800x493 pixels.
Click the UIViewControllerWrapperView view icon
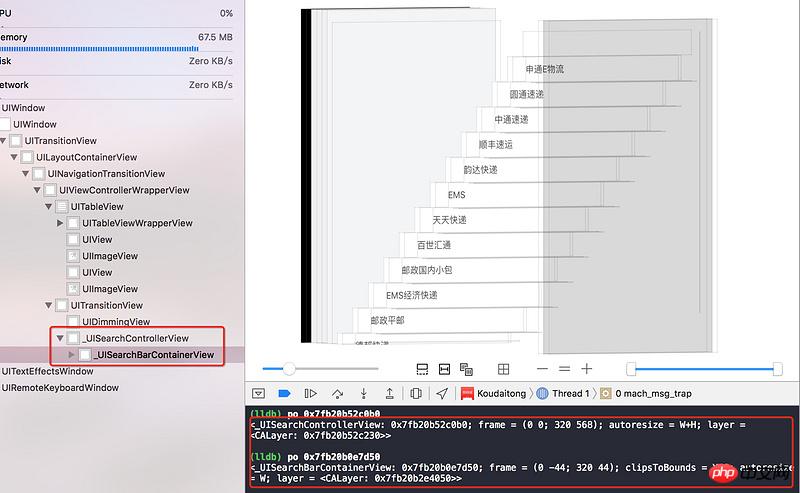tap(50, 190)
